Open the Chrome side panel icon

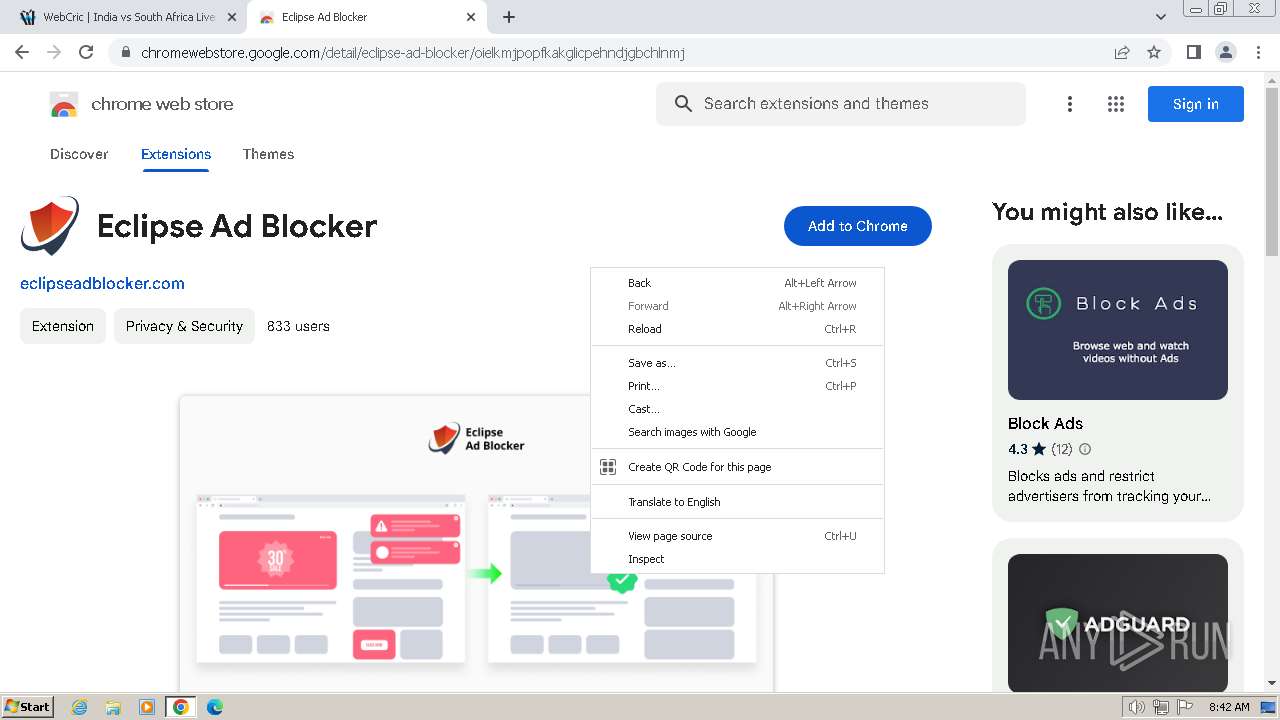pos(1194,52)
